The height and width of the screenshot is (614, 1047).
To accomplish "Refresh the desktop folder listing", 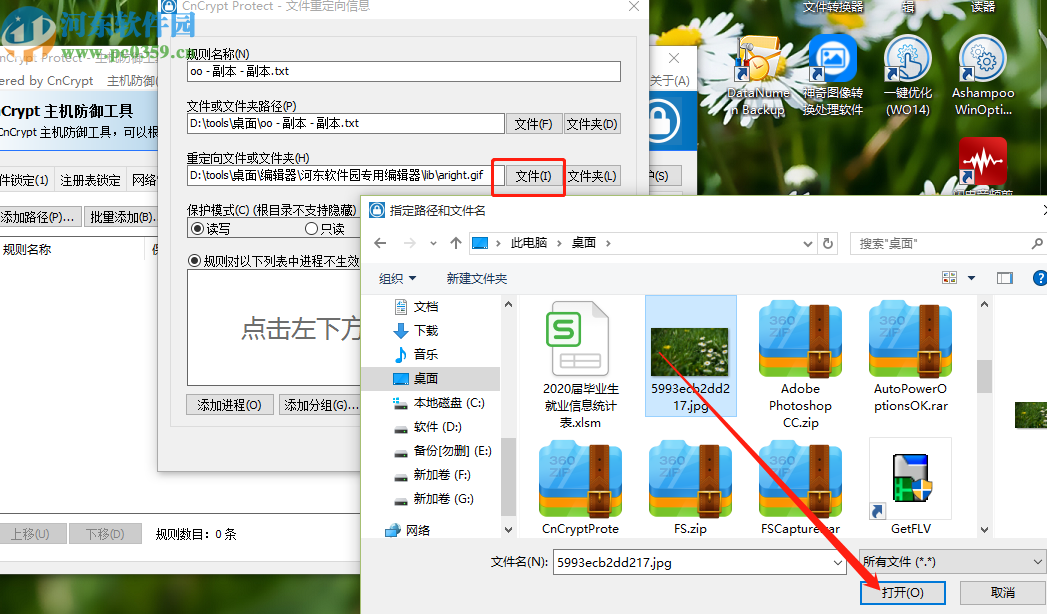I will [828, 244].
